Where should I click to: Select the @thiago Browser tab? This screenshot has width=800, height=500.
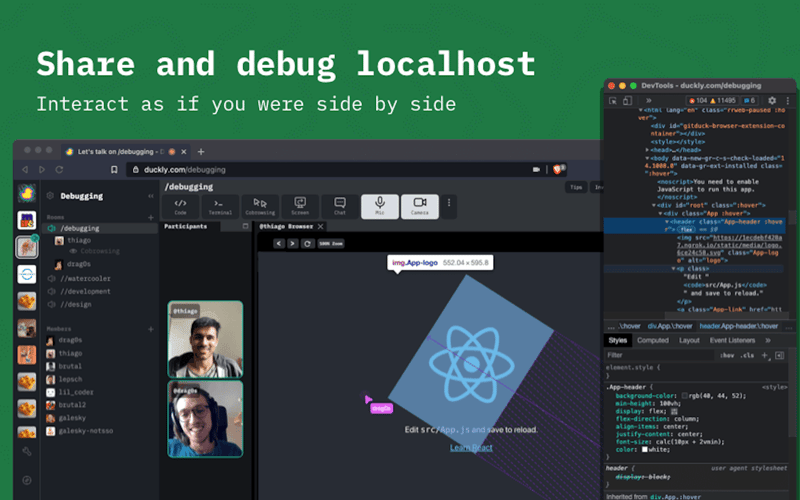pos(286,227)
